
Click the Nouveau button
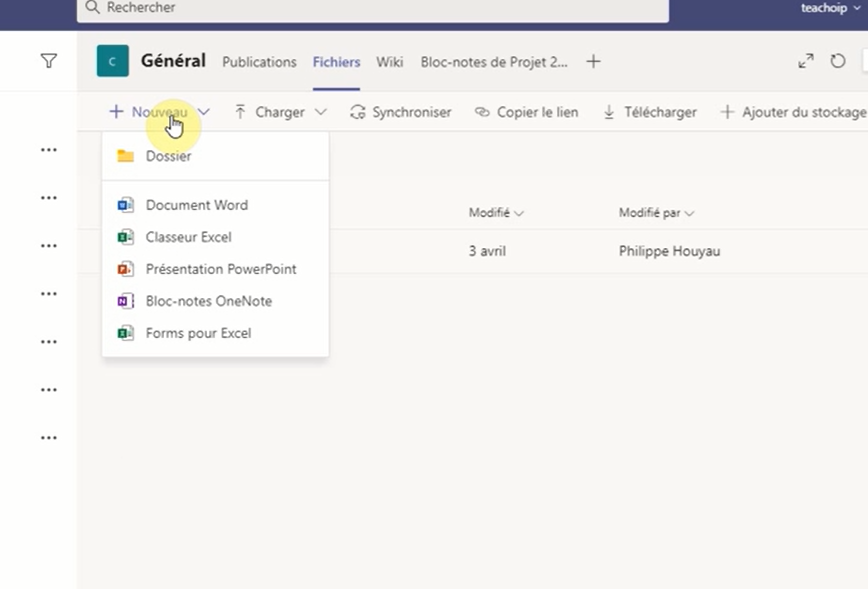pos(148,112)
